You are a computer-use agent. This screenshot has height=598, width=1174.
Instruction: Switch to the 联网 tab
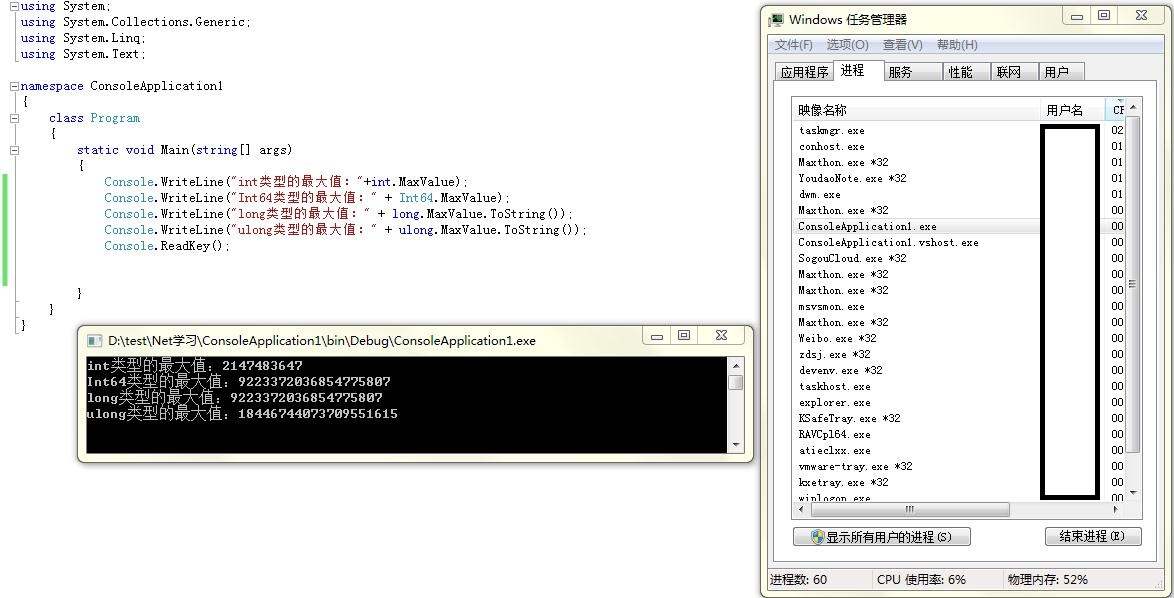click(1015, 72)
